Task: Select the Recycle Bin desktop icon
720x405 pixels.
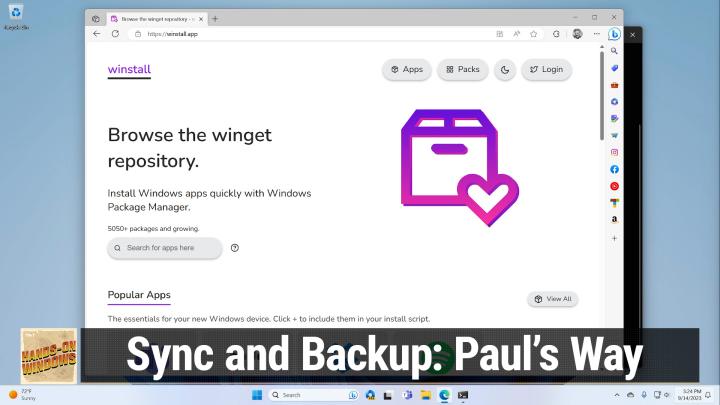Action: coord(16,17)
